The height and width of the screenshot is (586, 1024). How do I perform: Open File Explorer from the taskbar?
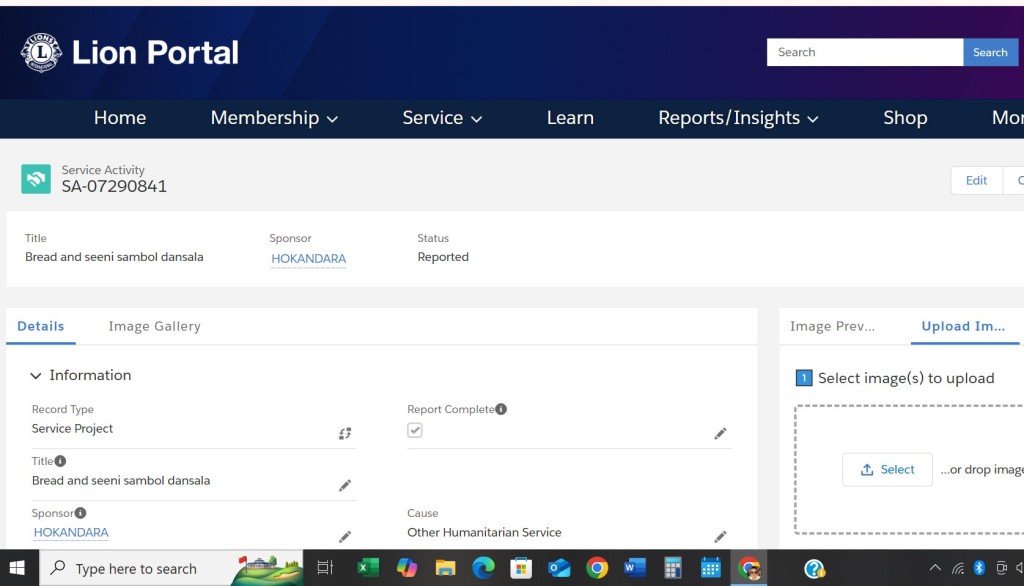coord(445,568)
